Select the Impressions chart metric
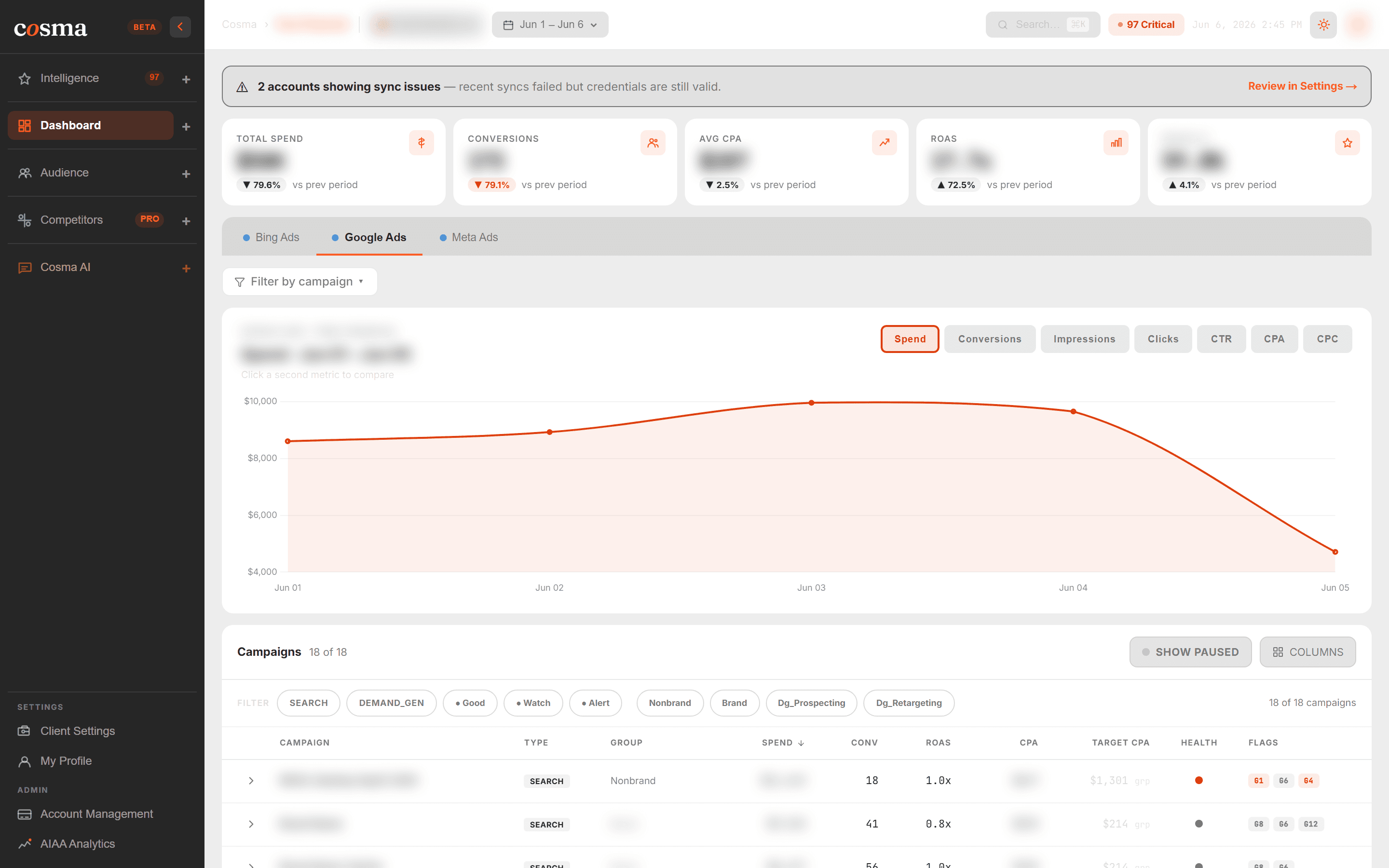Viewport: 1389px width, 868px height. (1084, 339)
